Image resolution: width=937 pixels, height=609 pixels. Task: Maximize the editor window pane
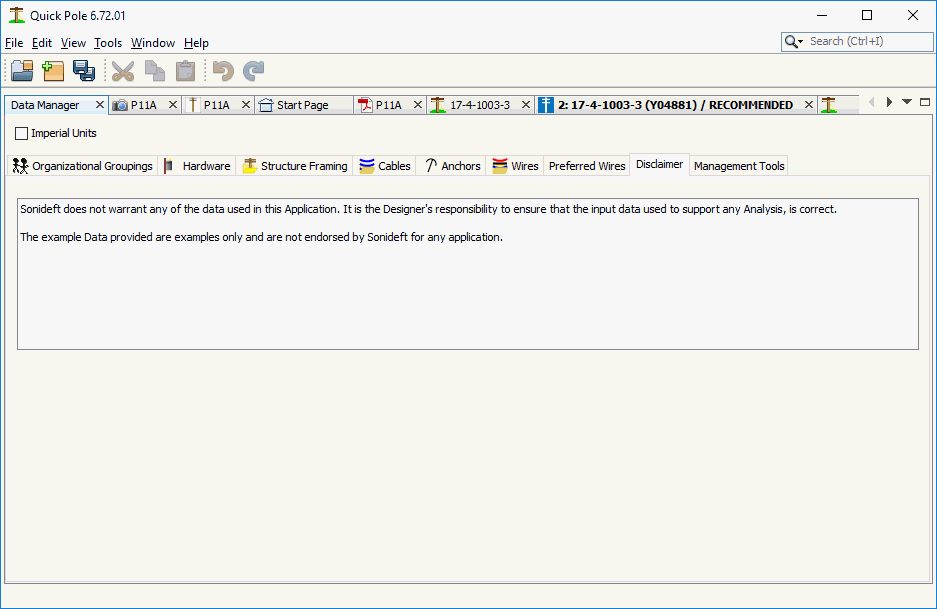(925, 102)
